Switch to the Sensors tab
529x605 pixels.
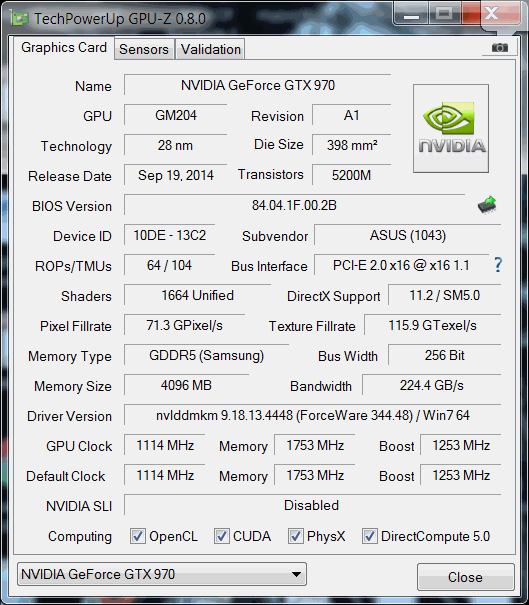point(144,49)
